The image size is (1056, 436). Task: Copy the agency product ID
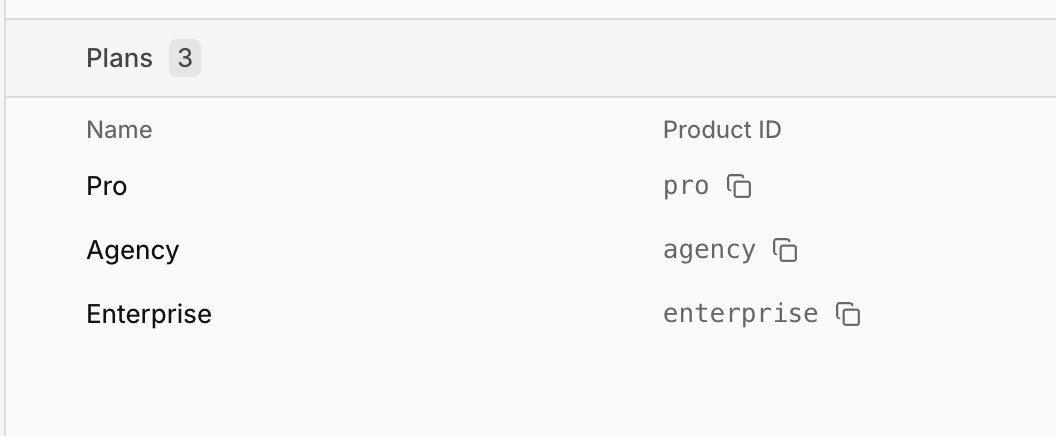(785, 250)
